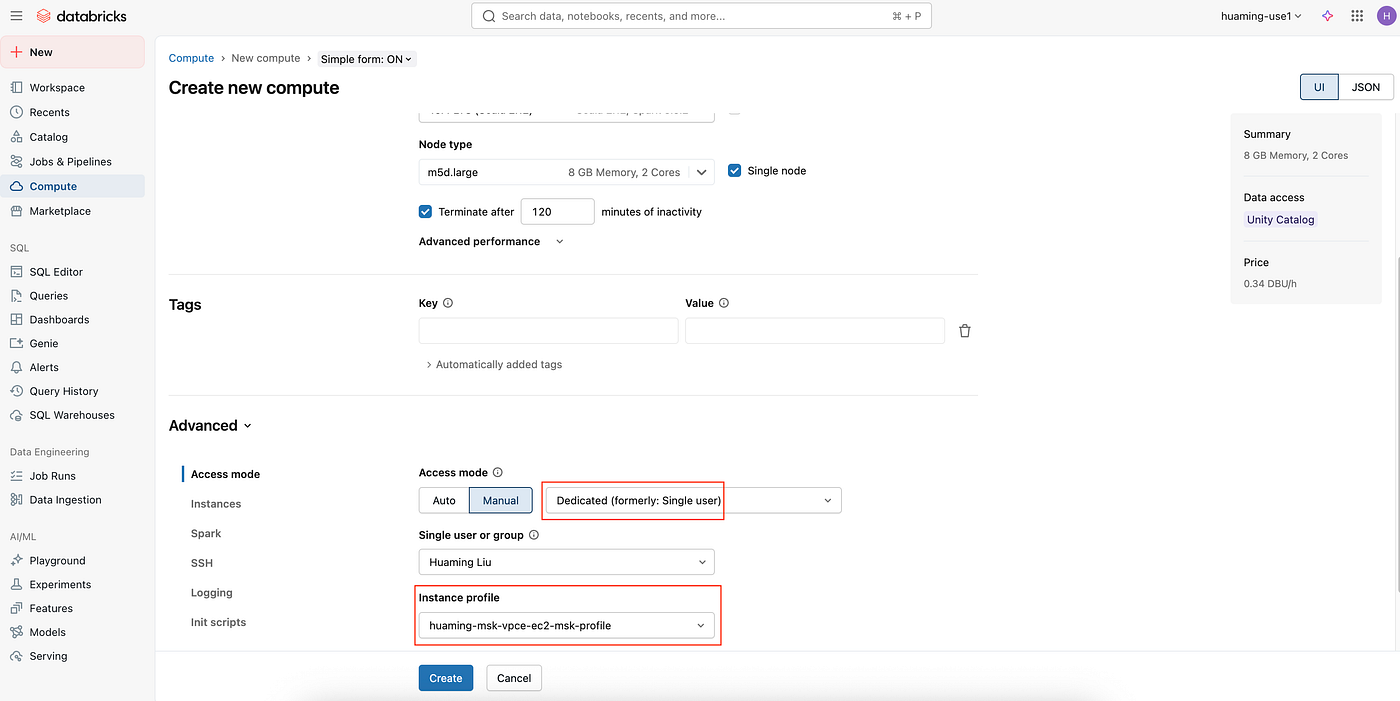Click info icon next to Value

coord(724,303)
